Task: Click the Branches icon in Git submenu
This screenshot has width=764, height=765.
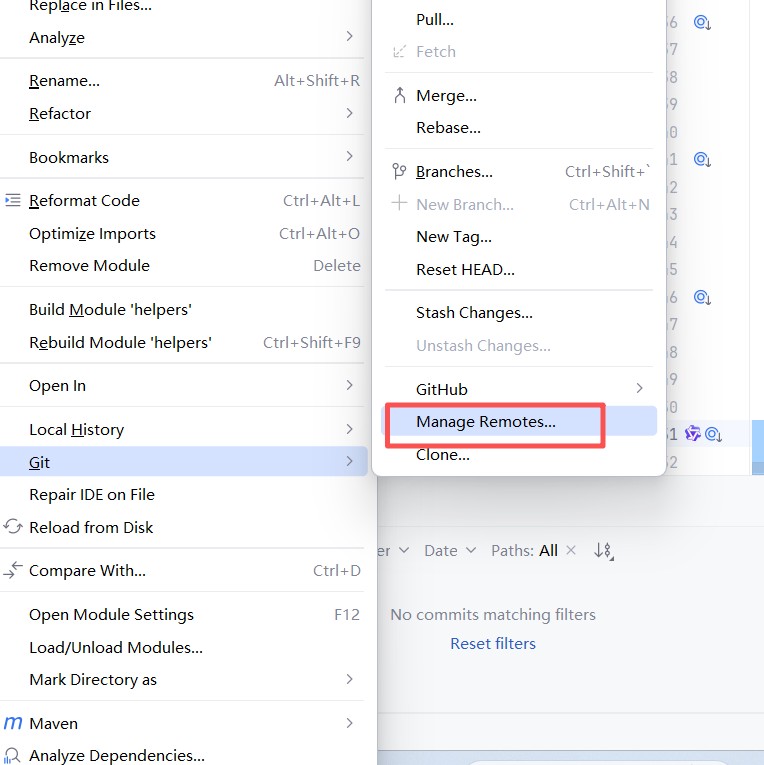Action: click(x=399, y=171)
